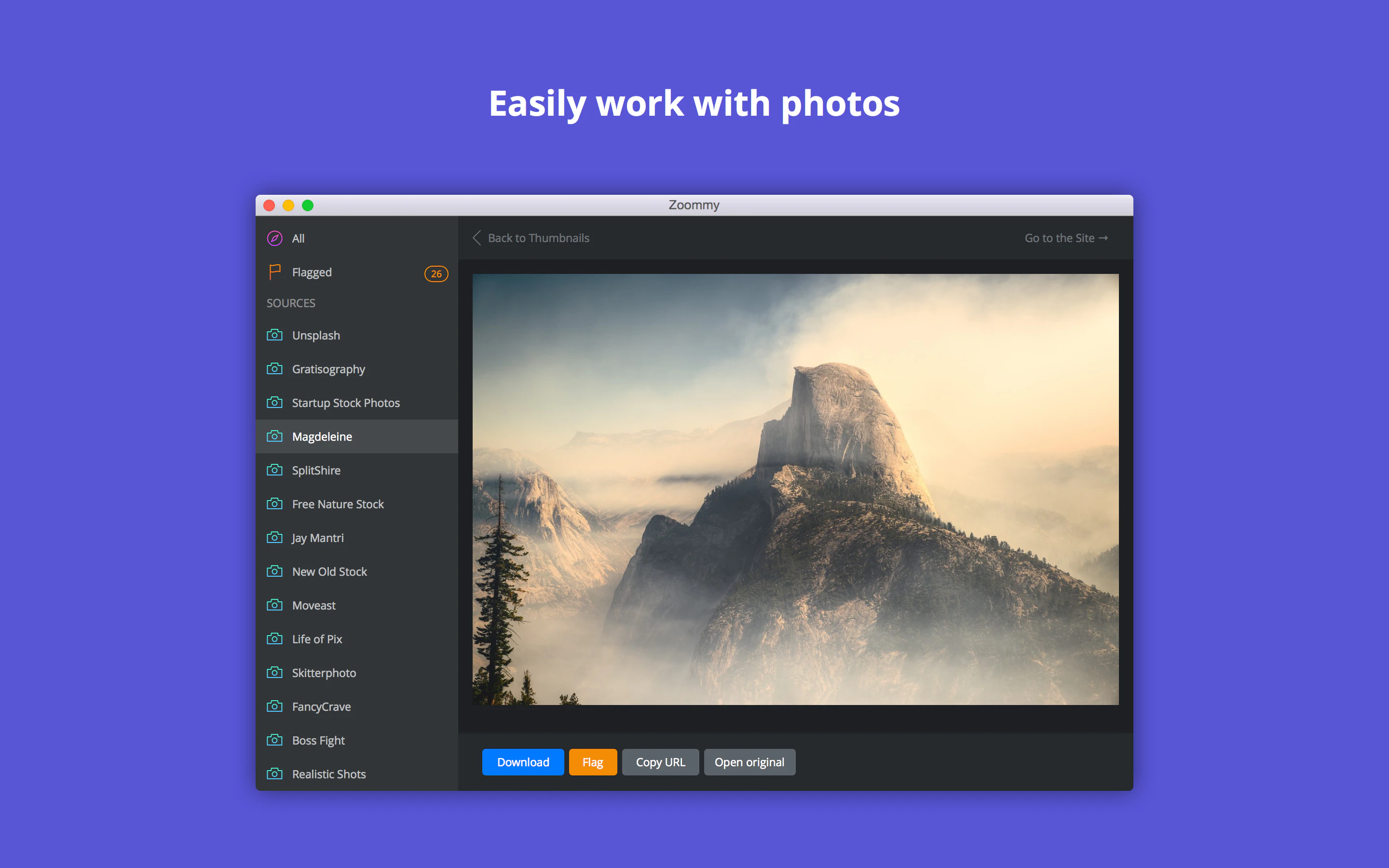Click the camera icon next to Unsplash
Image resolution: width=1389 pixels, height=868 pixels.
(x=274, y=335)
